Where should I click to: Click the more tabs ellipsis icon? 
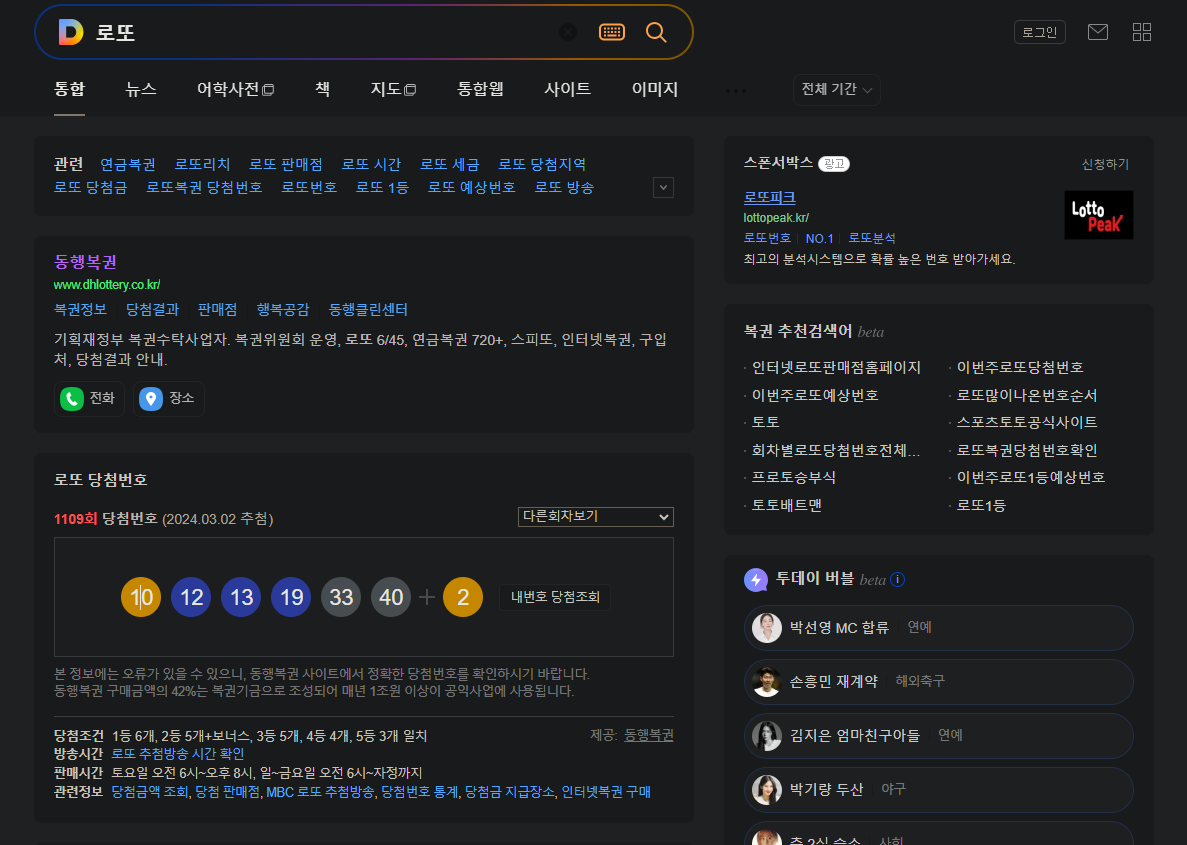click(736, 90)
